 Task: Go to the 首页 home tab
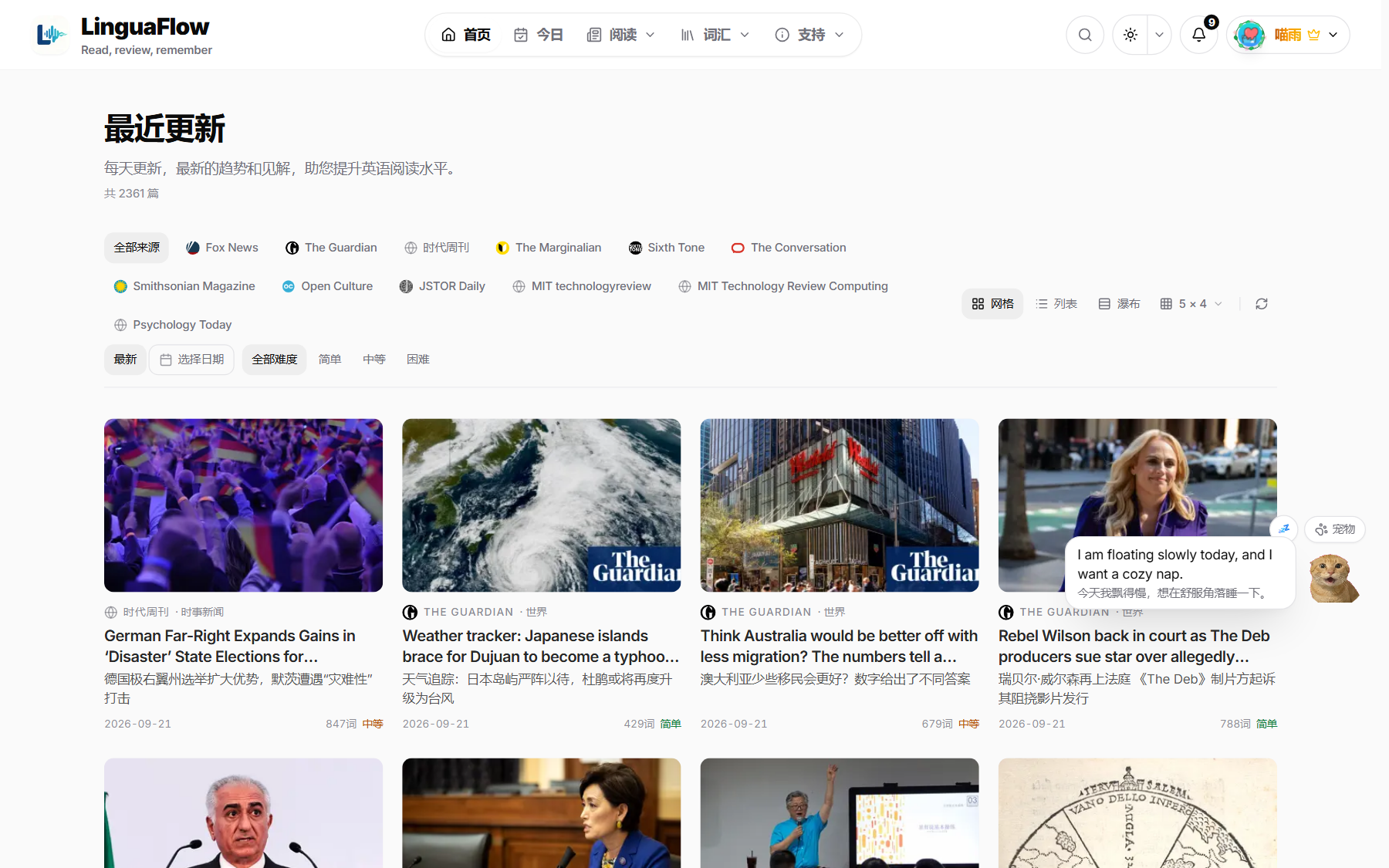pos(466,35)
